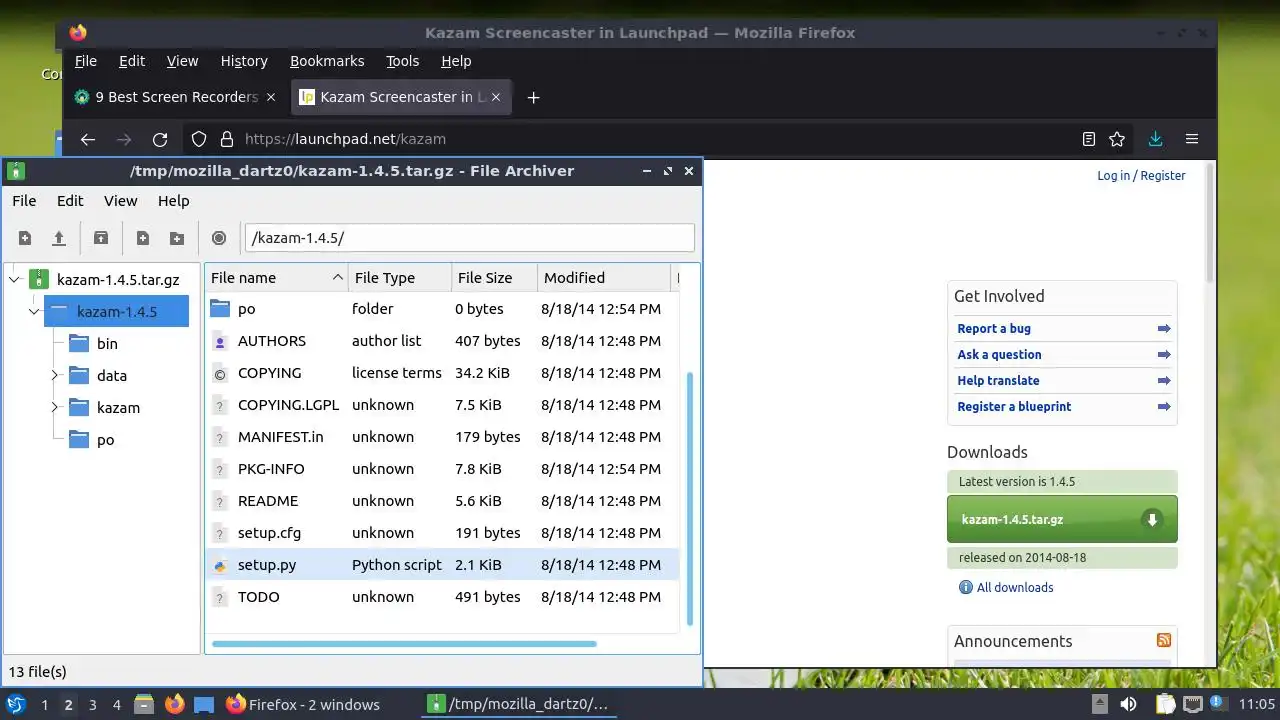Click Firefox - 2 windows taskbar button
1280x720 pixels.
pyautogui.click(x=303, y=704)
